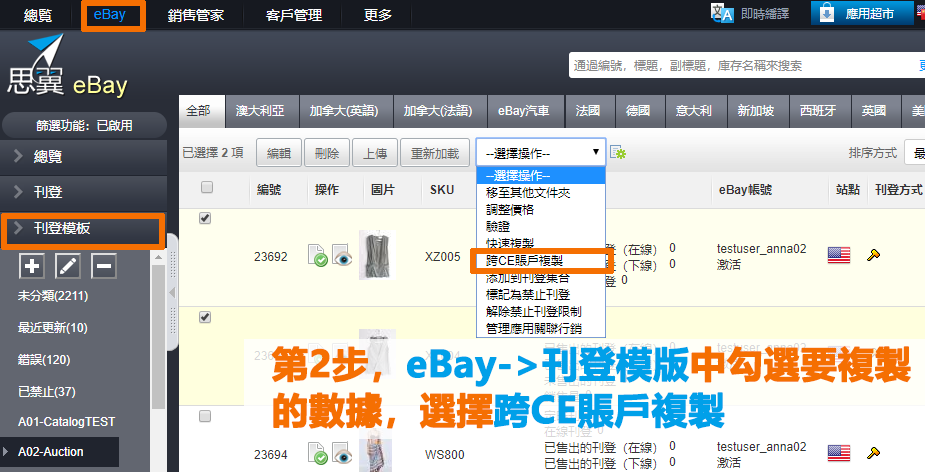Click the preview eye icon for 23694
Screen dimensions: 925x472
(x=342, y=454)
